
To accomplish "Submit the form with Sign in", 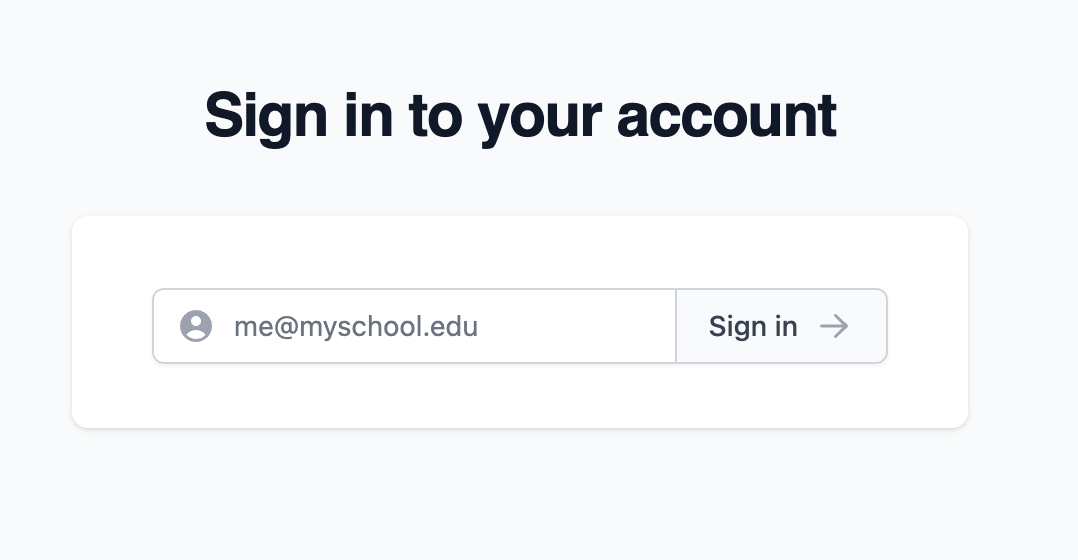I will click(781, 326).
